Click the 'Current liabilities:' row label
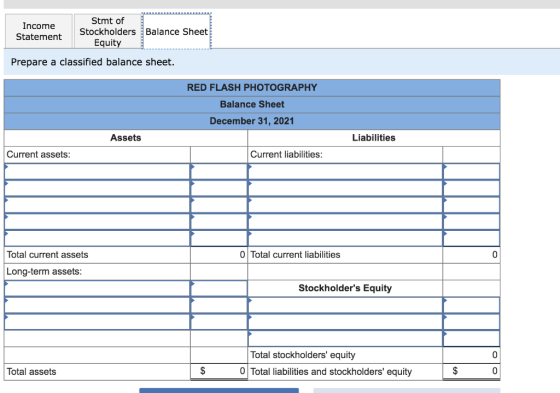Screen dimensions: 560x393 (x=286, y=154)
